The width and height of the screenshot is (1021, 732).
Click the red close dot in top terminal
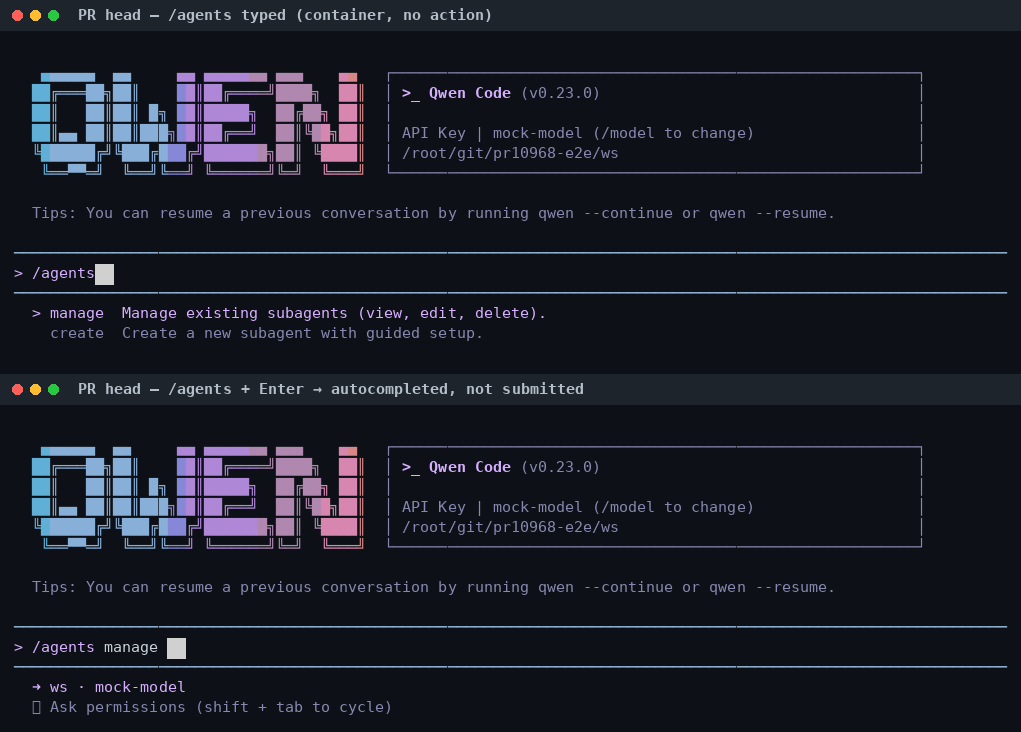[18, 16]
